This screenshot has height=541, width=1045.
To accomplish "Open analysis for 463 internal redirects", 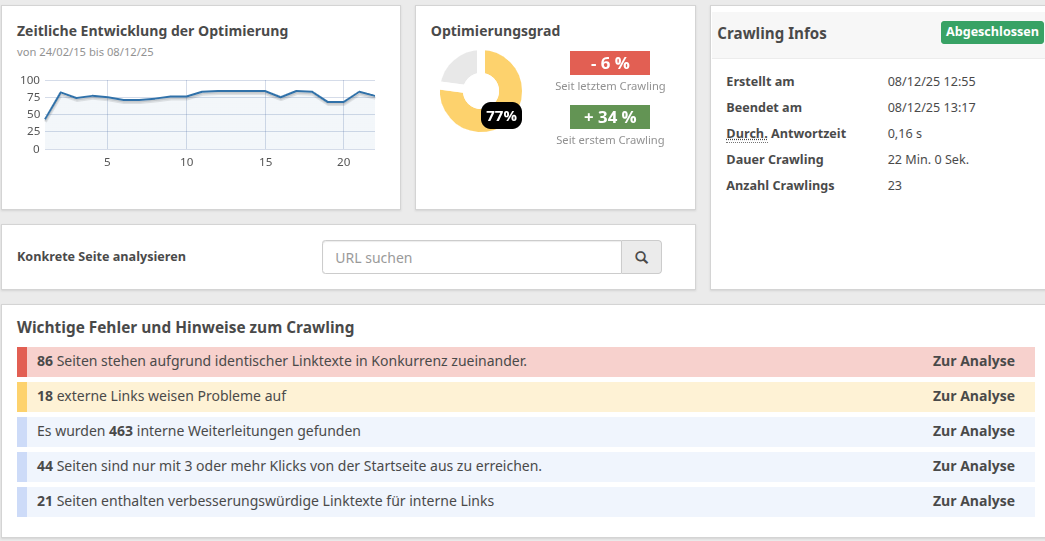I will (x=973, y=431).
